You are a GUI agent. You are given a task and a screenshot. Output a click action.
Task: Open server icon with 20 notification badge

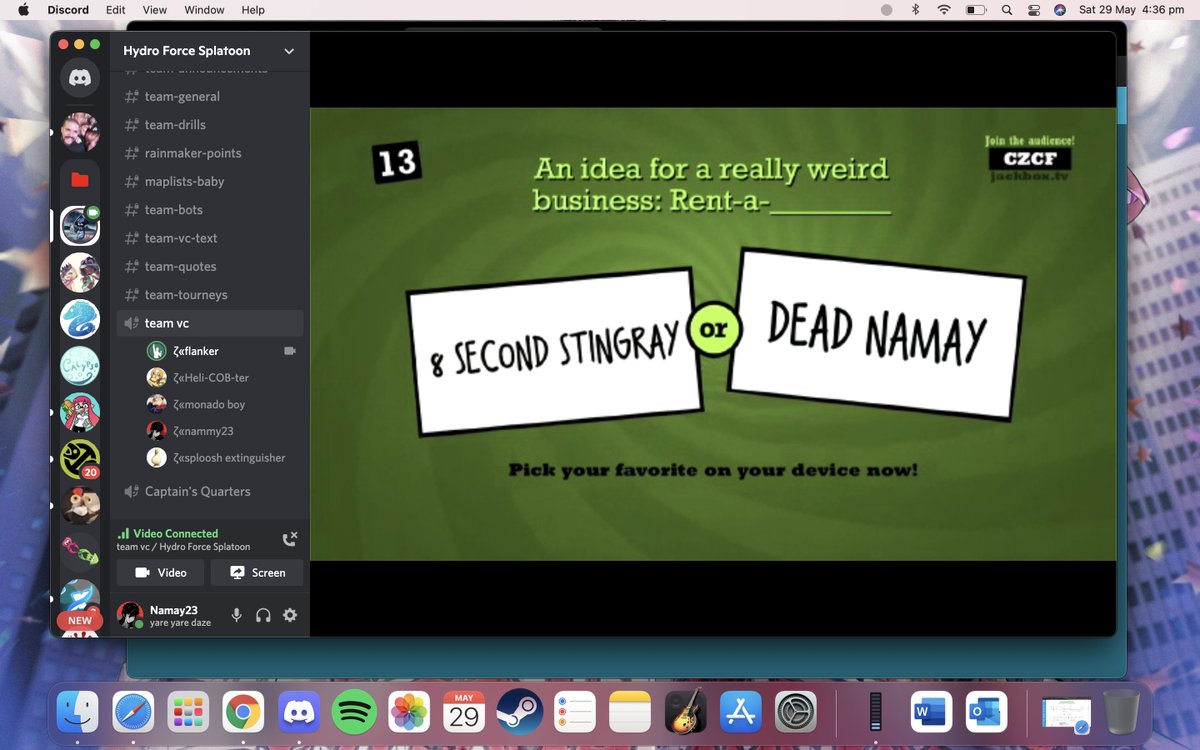[x=80, y=459]
